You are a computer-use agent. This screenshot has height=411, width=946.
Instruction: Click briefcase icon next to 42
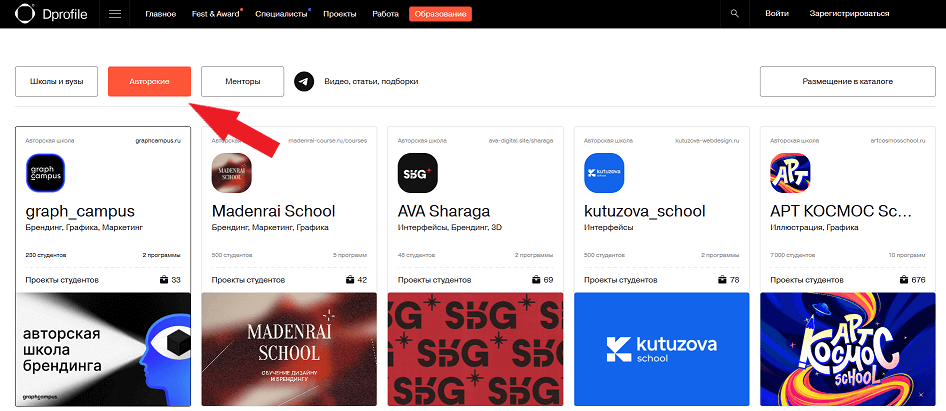350,279
